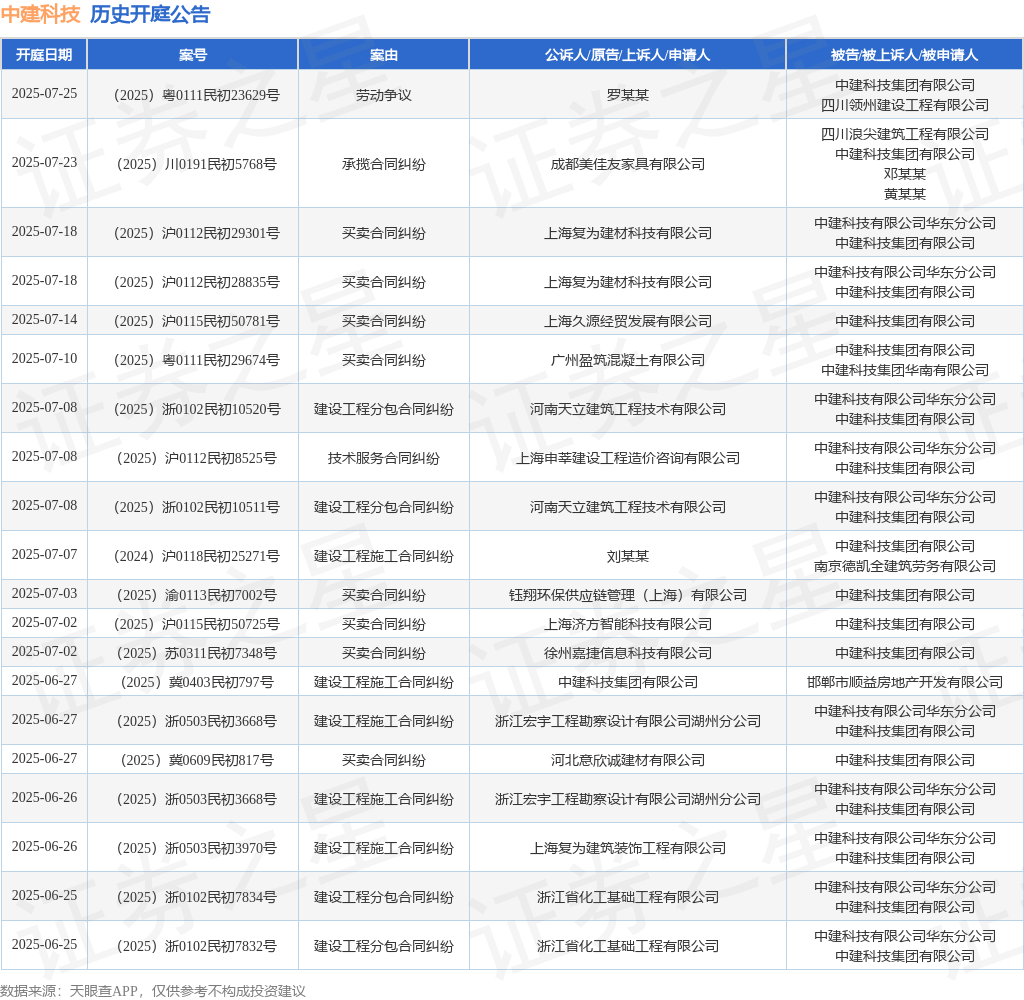Click defendant 四川领州建设工程有限公司

(x=904, y=105)
